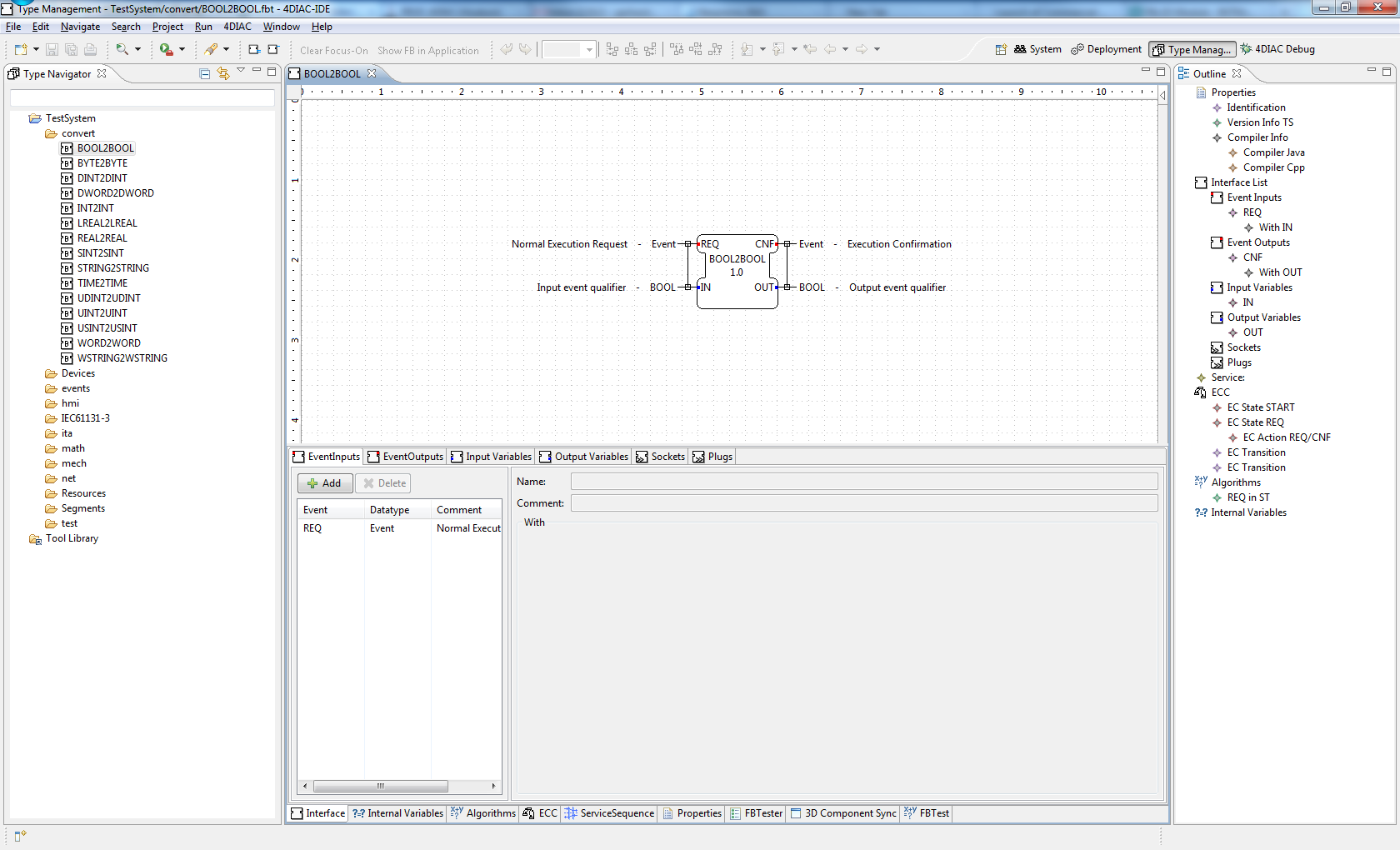Click the Delete event input button
Image resolution: width=1400 pixels, height=850 pixels.
coord(384,483)
